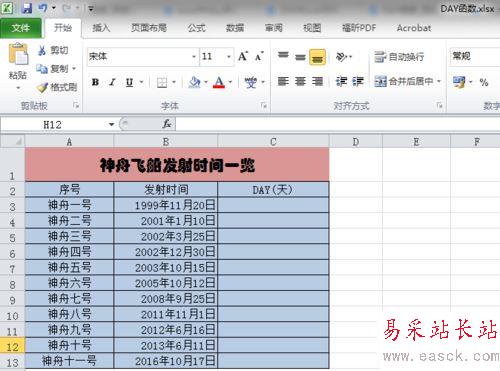Image resolution: width=500 pixels, height=371 pixels.
Task: Open the Copy (复制) dropdown arrow
Action: (x=74, y=69)
